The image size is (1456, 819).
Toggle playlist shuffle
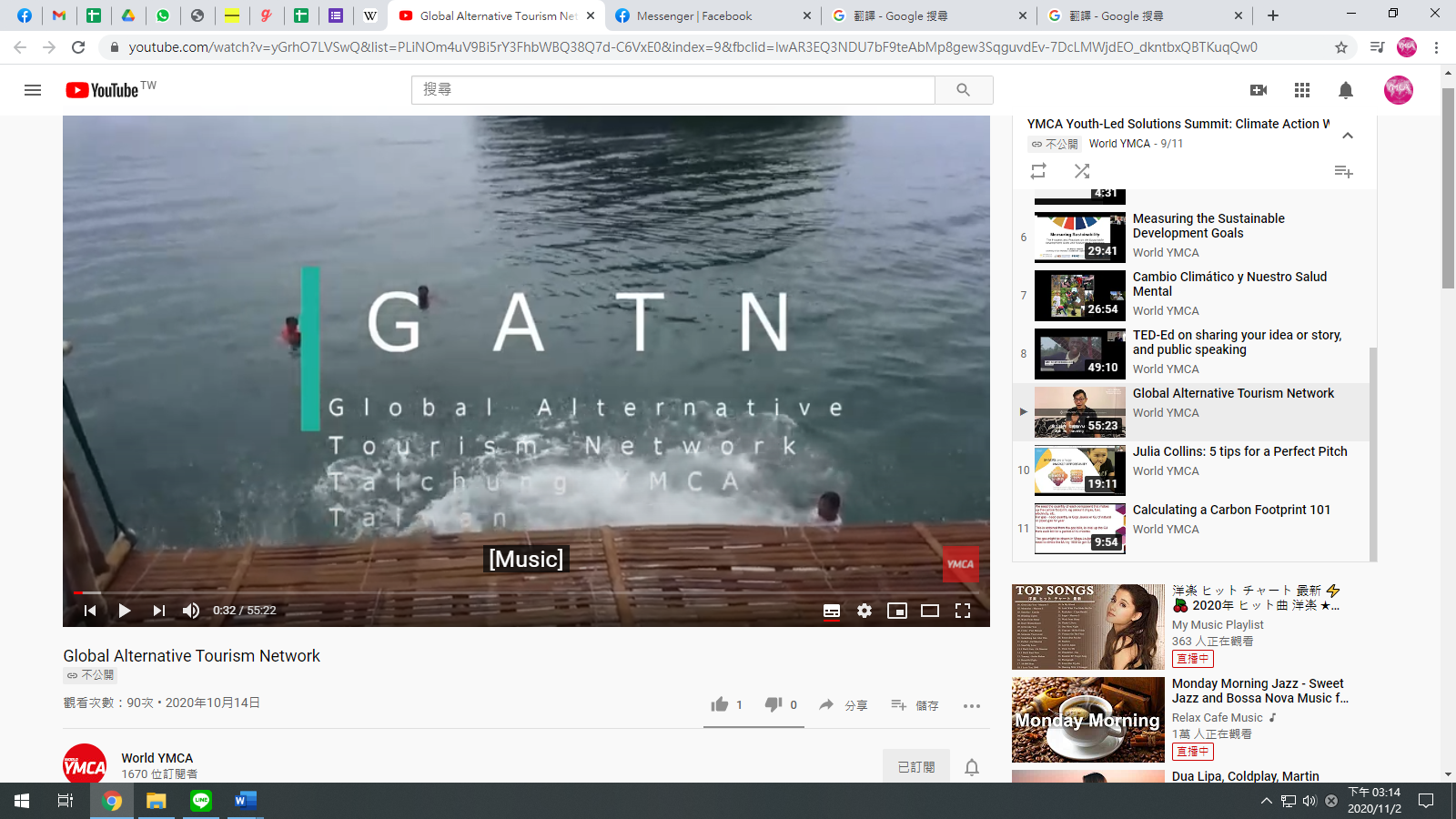click(1082, 171)
